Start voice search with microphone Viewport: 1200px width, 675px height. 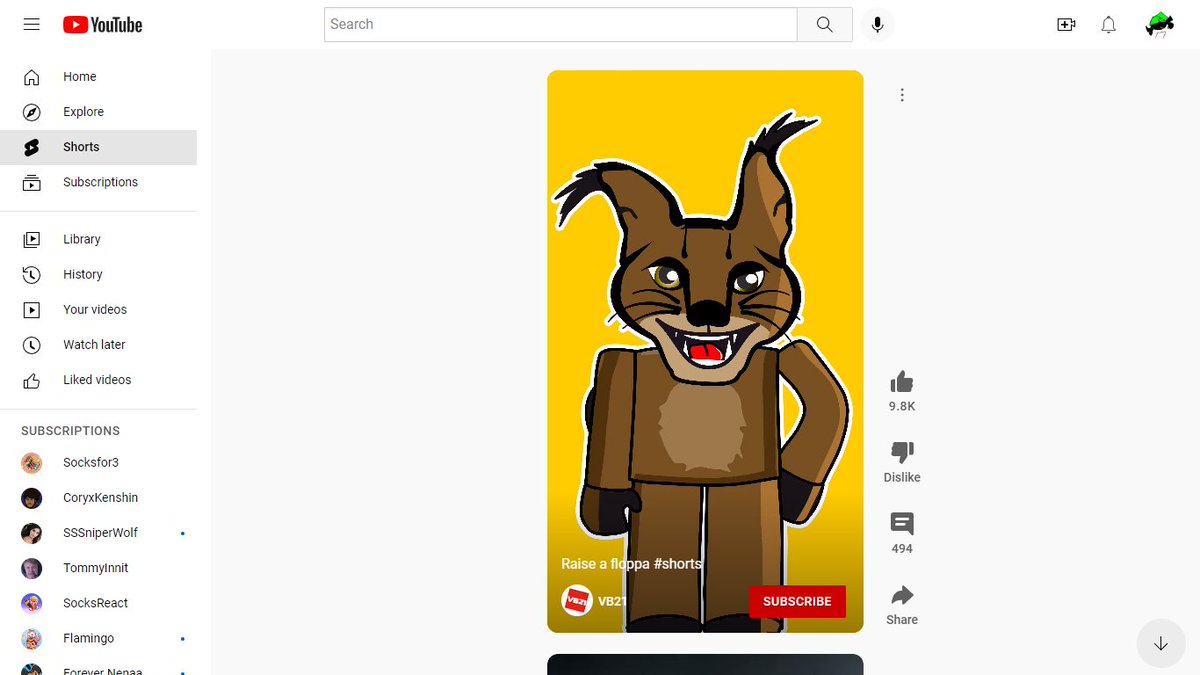tap(878, 25)
